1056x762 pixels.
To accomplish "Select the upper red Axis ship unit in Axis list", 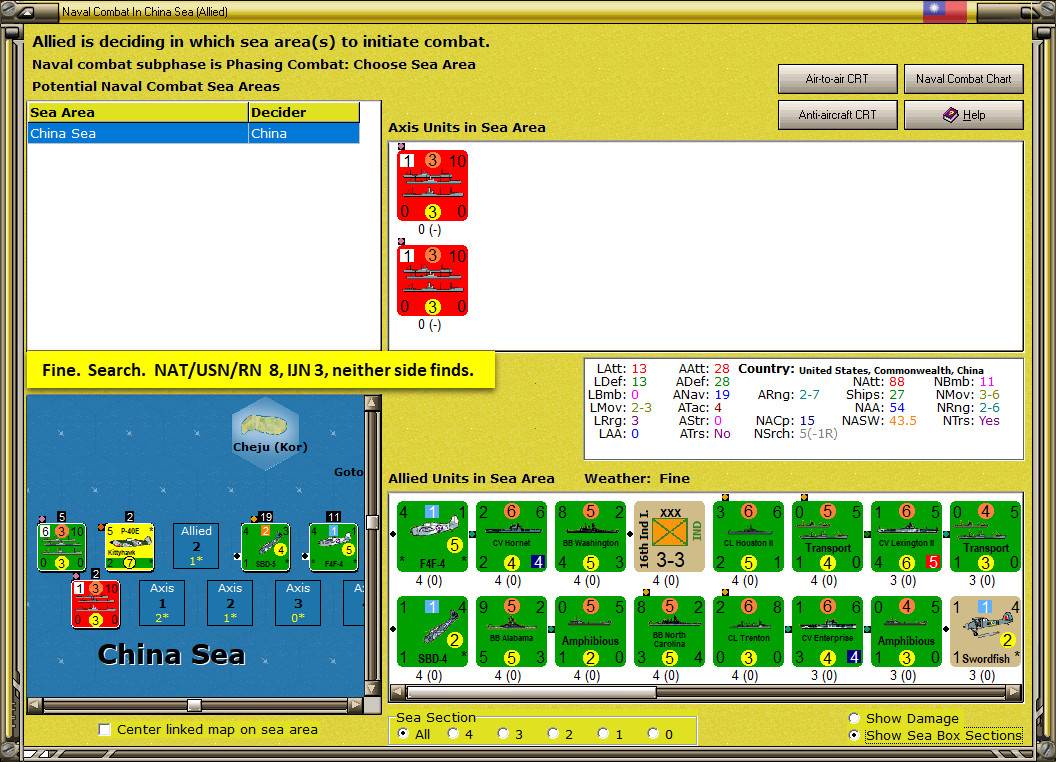I will 432,185.
